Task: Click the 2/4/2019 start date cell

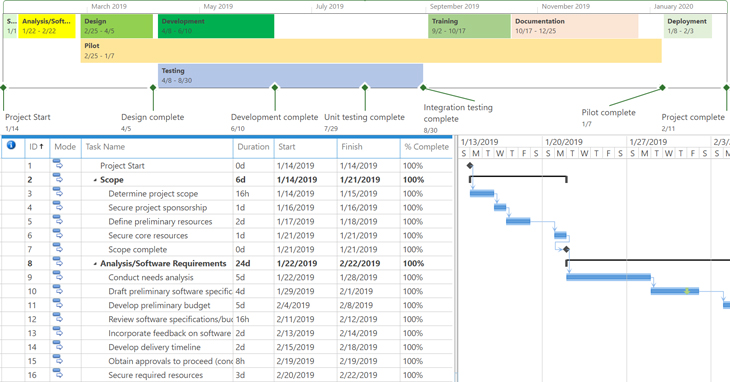Action: coord(305,305)
